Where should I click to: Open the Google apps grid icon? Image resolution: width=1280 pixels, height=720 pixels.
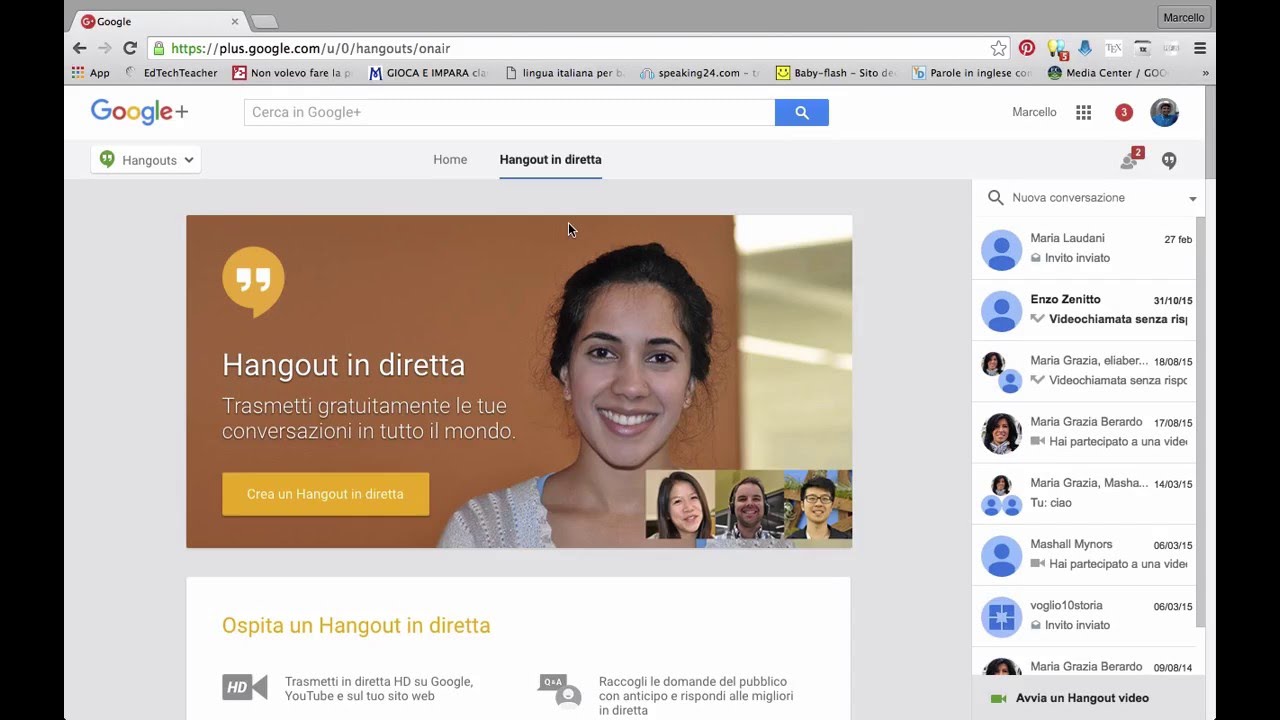pyautogui.click(x=1083, y=113)
